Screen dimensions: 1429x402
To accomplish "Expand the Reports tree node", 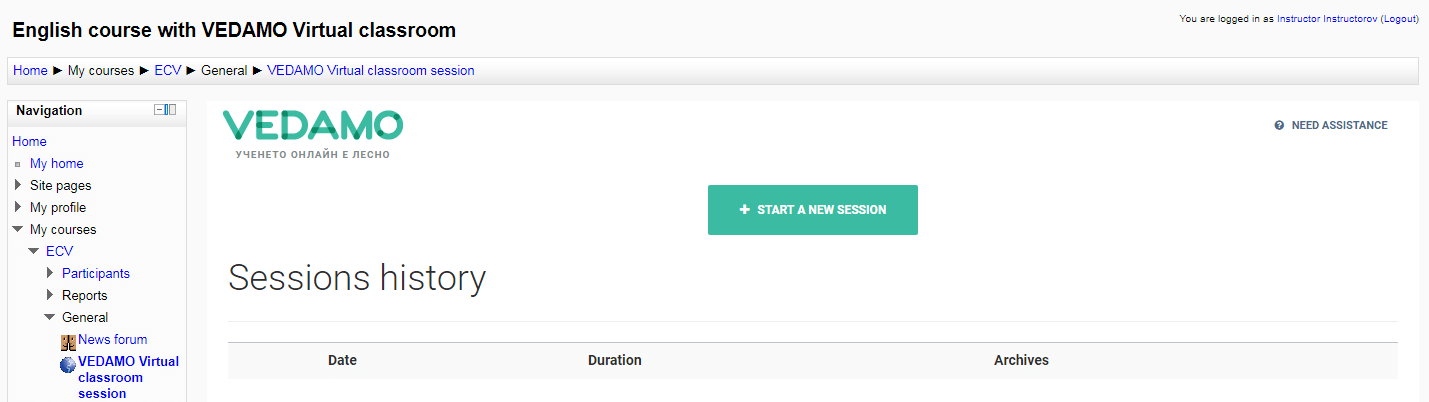I will (50, 295).
